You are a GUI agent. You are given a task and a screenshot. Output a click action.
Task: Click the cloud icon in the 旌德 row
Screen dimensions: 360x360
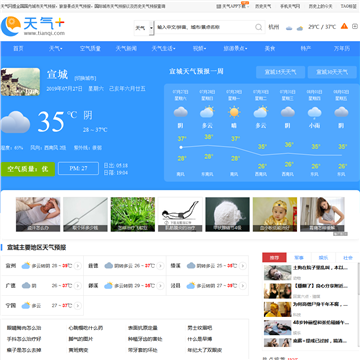click(x=108, y=266)
